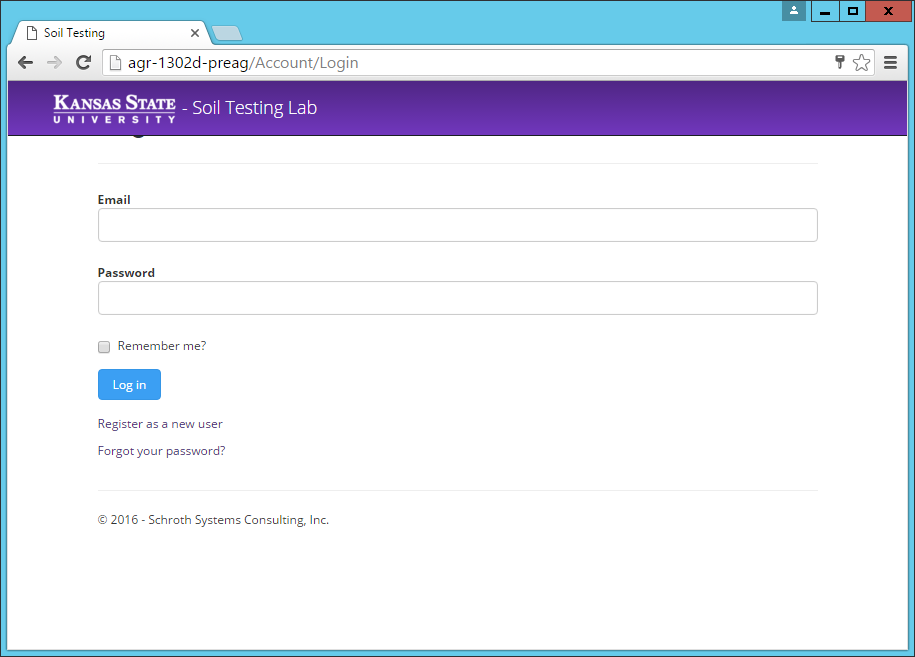915x657 pixels.
Task: Open a new tab
Action: click(x=227, y=34)
